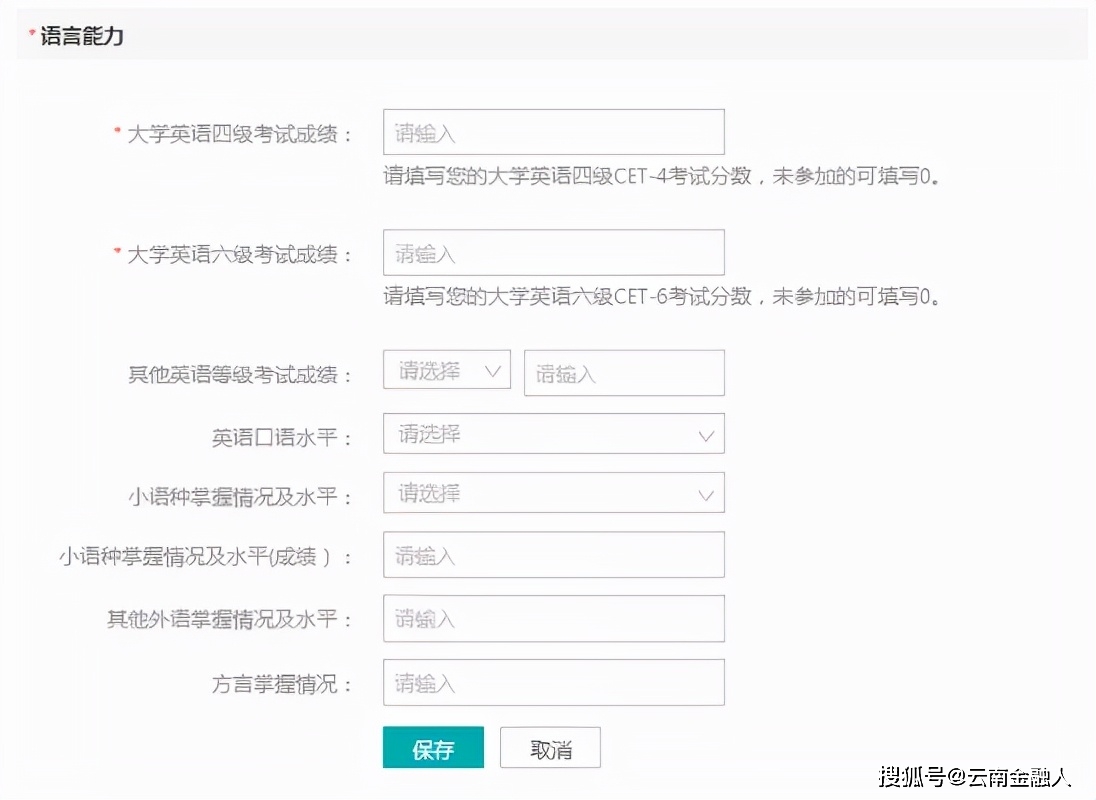
Task: Click the CET-6 score input field
Action: [x=553, y=253]
